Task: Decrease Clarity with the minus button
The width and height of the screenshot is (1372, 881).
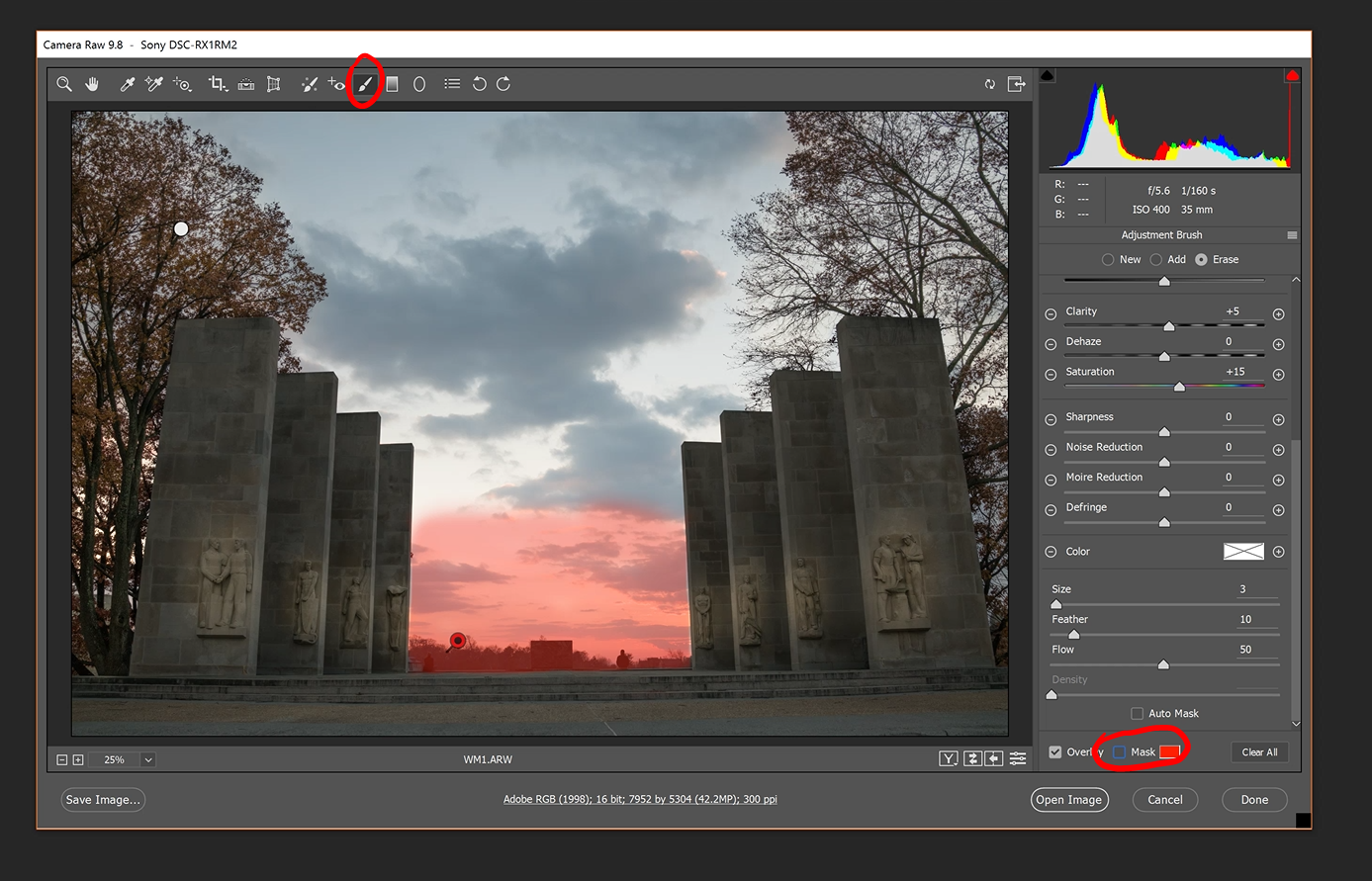Action: coord(1051,314)
